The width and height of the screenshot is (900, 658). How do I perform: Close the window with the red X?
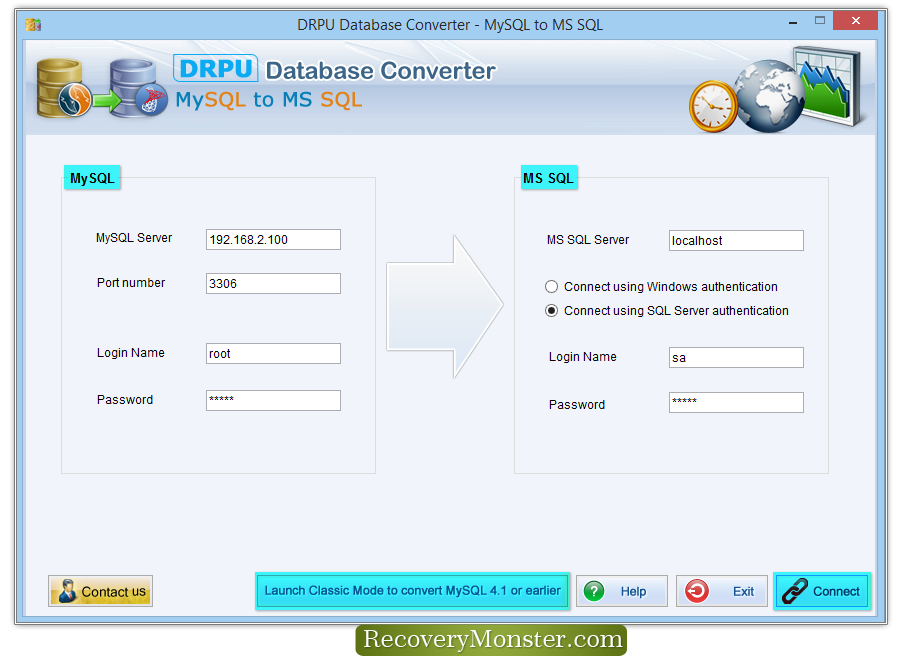coord(855,21)
